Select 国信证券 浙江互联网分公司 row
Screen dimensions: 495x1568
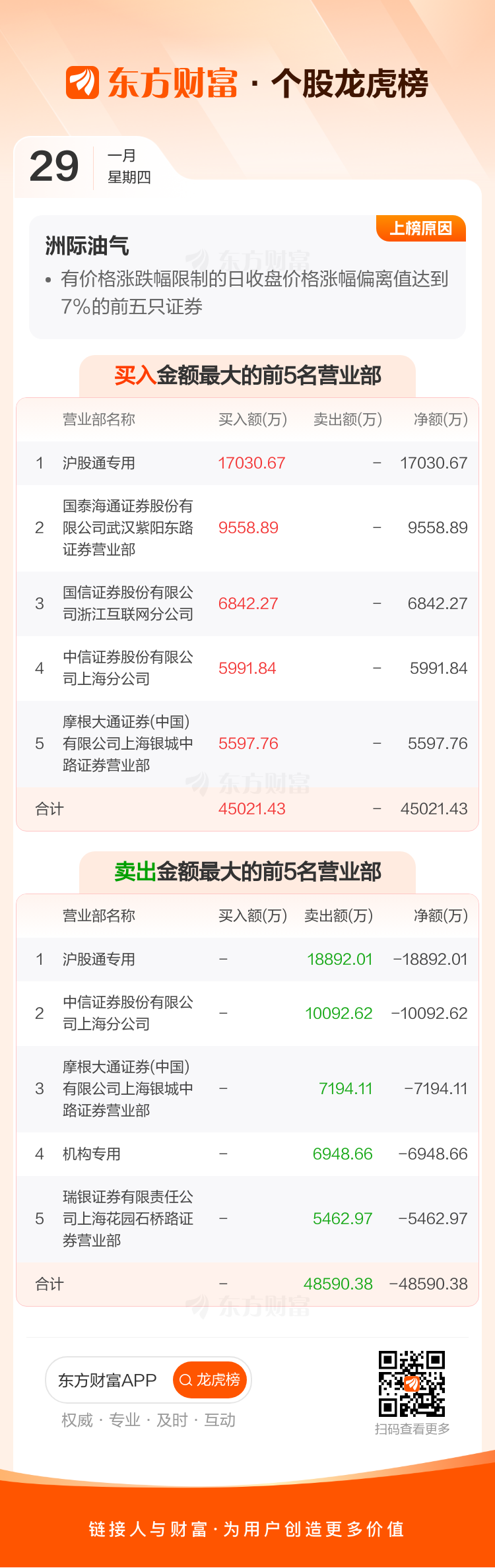128,603
